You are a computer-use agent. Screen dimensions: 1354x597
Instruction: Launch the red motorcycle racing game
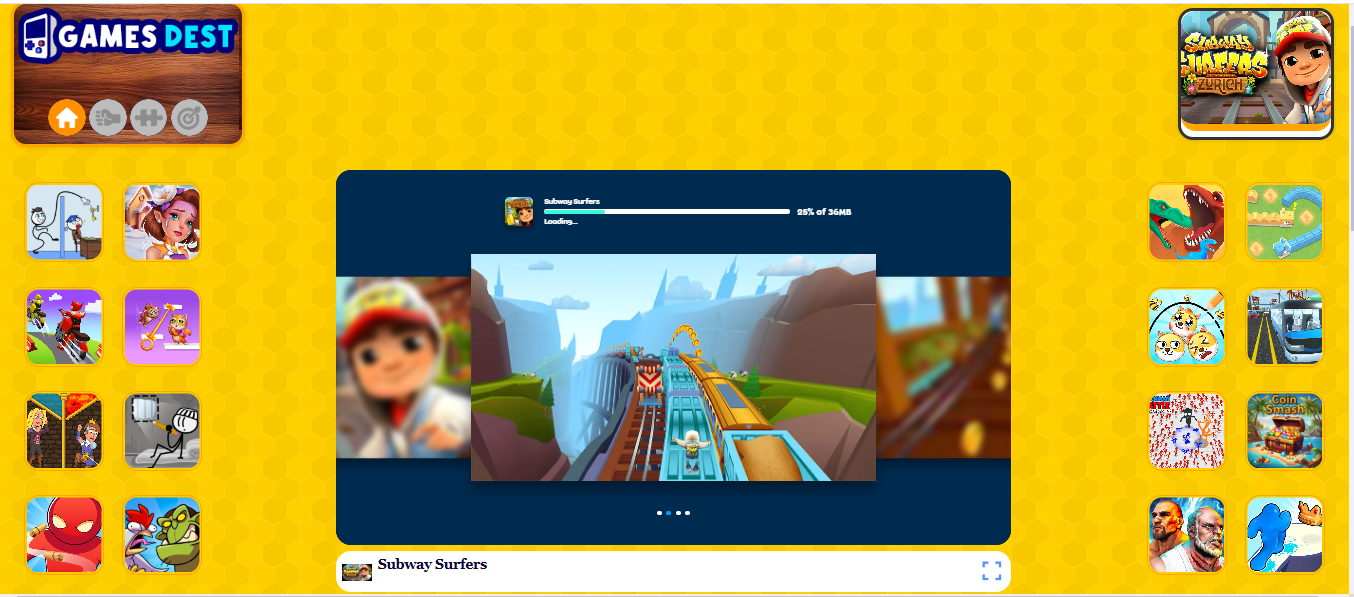pos(64,326)
